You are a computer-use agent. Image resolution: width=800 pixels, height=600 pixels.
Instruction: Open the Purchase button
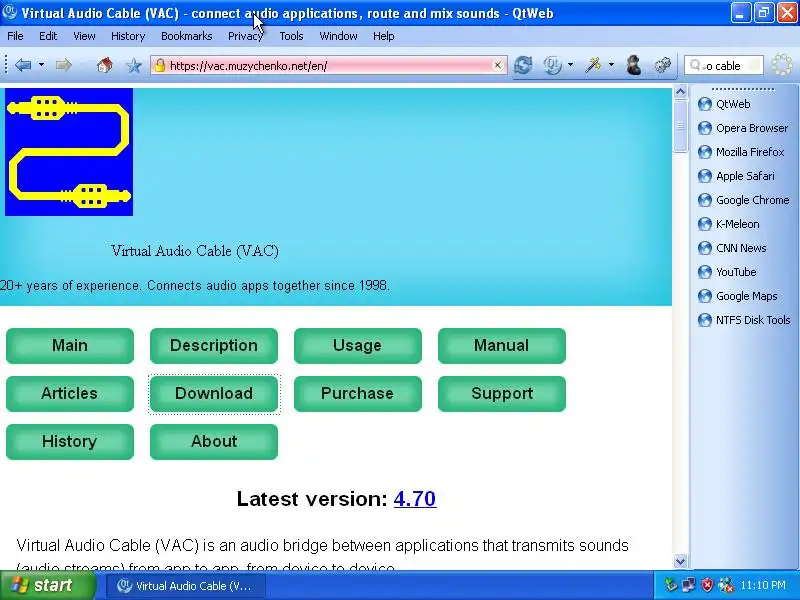click(358, 394)
